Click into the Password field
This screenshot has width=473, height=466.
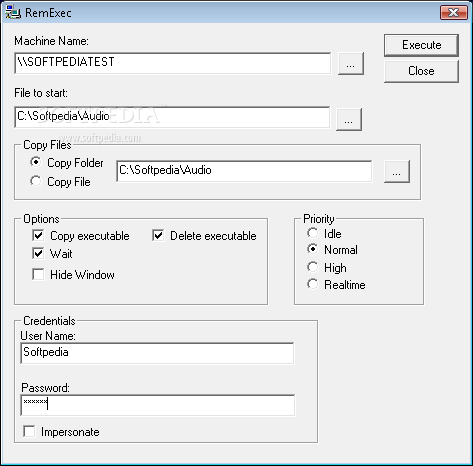click(x=158, y=405)
